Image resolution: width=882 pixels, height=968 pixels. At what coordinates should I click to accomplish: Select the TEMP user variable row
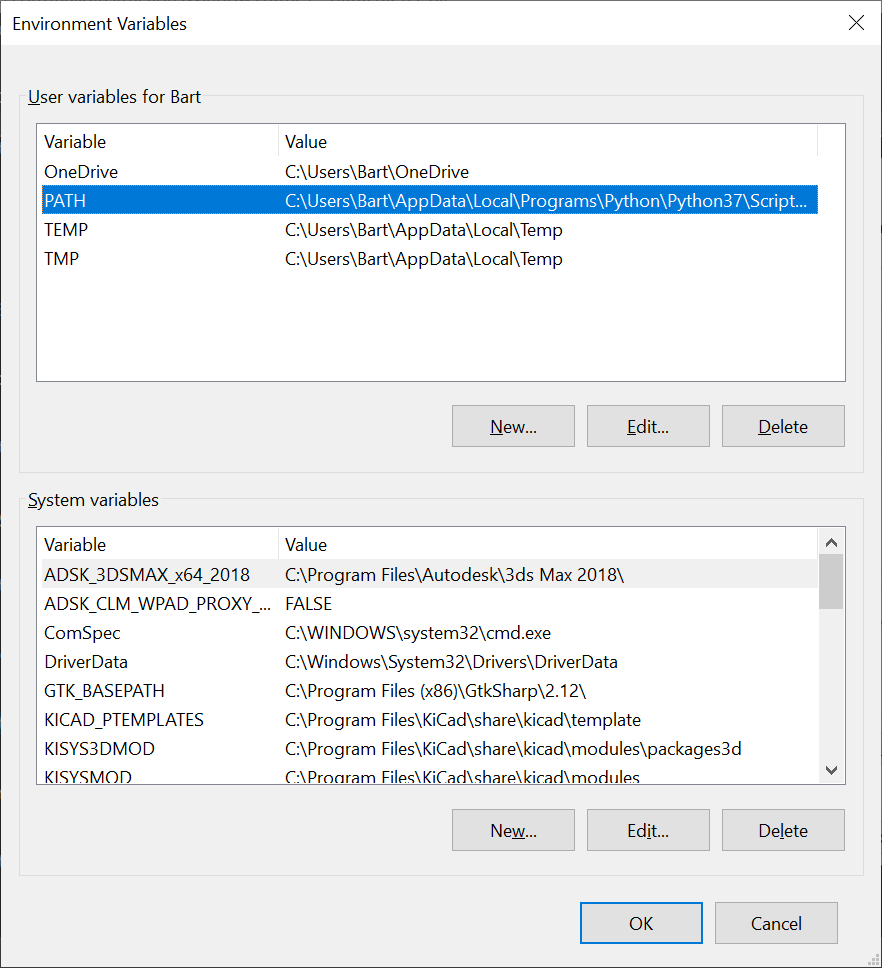click(x=430, y=230)
